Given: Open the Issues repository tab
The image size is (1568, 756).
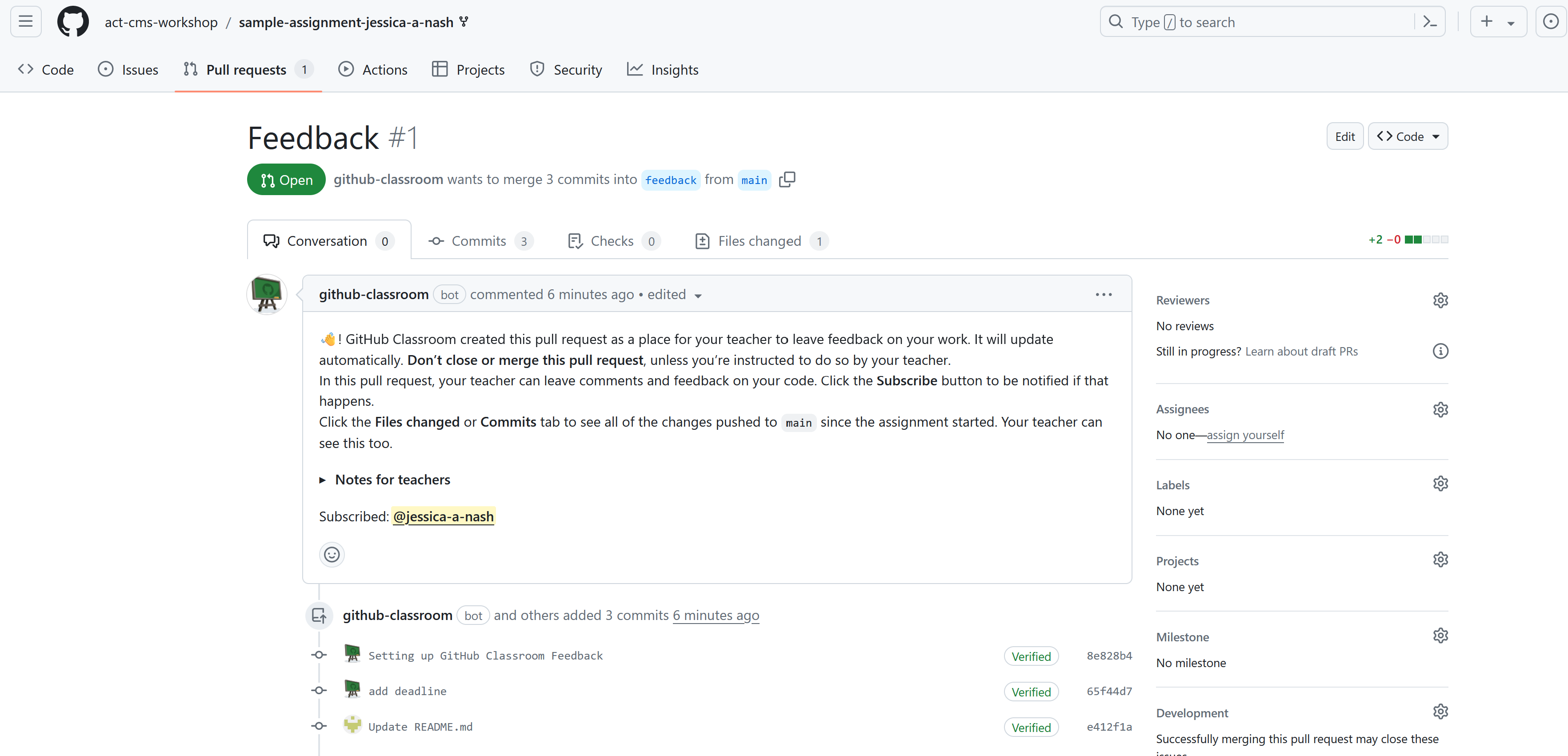Looking at the screenshot, I should click(128, 70).
